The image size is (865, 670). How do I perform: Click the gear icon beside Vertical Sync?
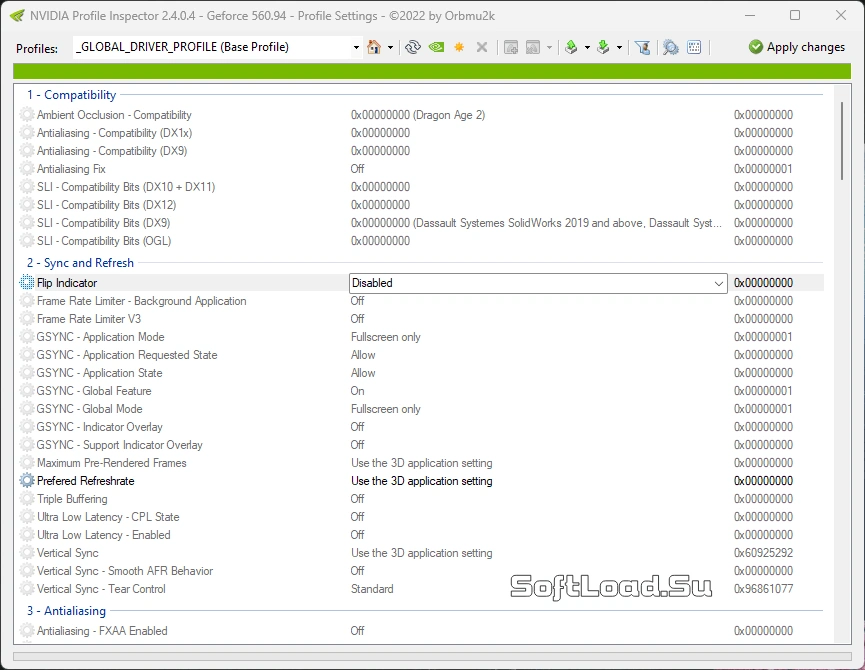coord(27,553)
